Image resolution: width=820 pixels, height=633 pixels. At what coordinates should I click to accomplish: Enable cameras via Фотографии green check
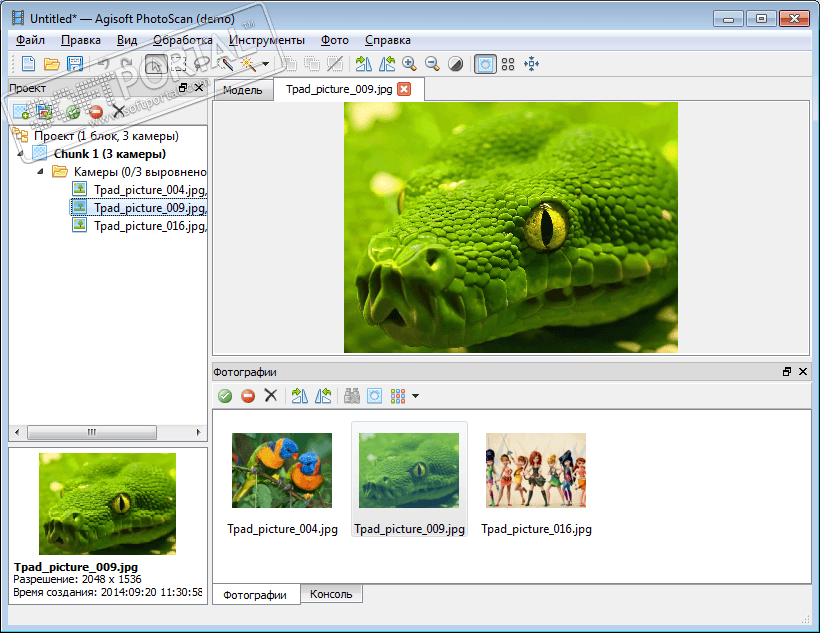[x=225, y=396]
